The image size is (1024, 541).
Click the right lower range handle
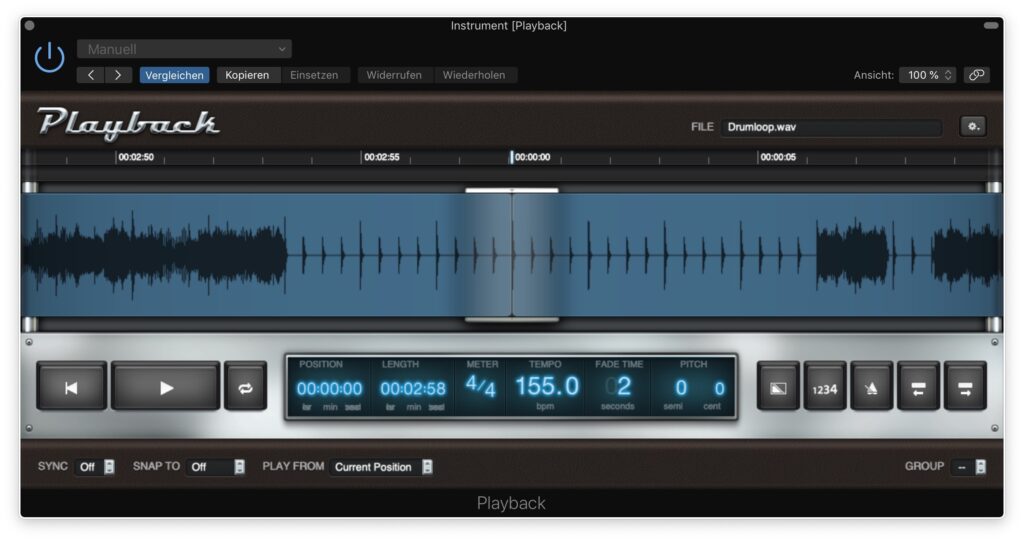point(993,324)
